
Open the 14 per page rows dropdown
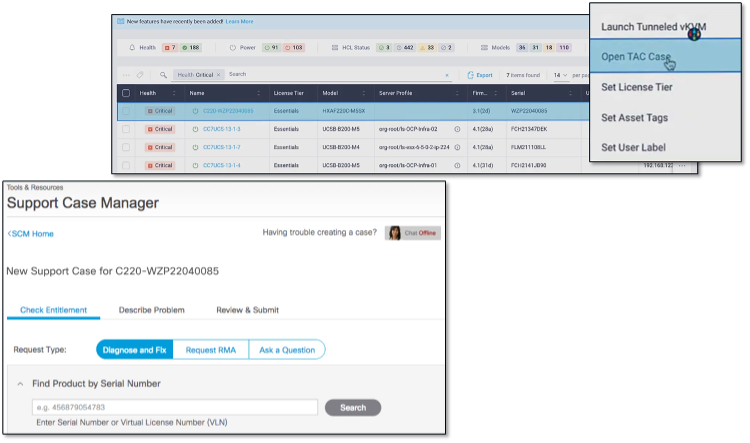coord(560,75)
